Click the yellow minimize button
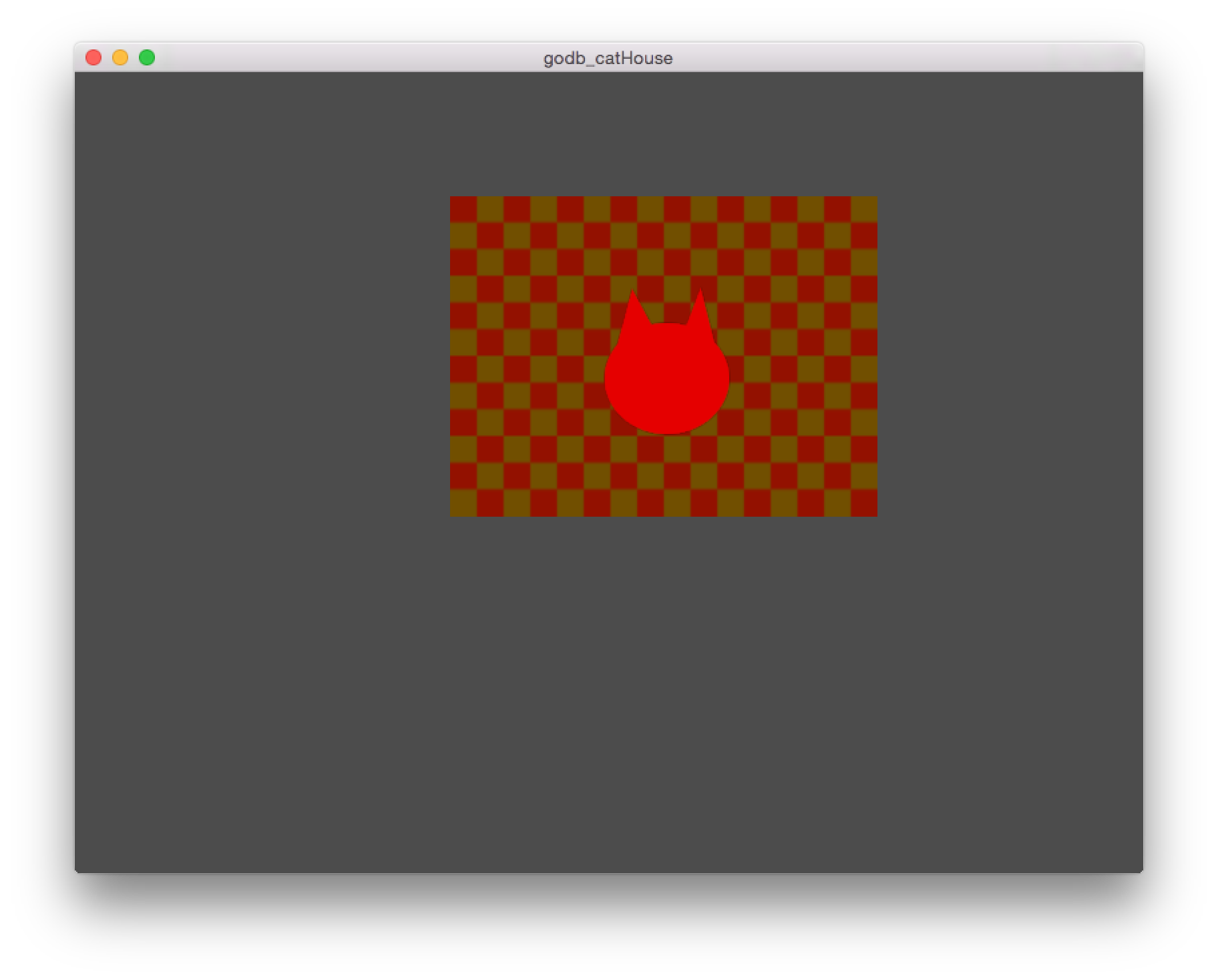The height and width of the screenshot is (980, 1218). [x=120, y=58]
